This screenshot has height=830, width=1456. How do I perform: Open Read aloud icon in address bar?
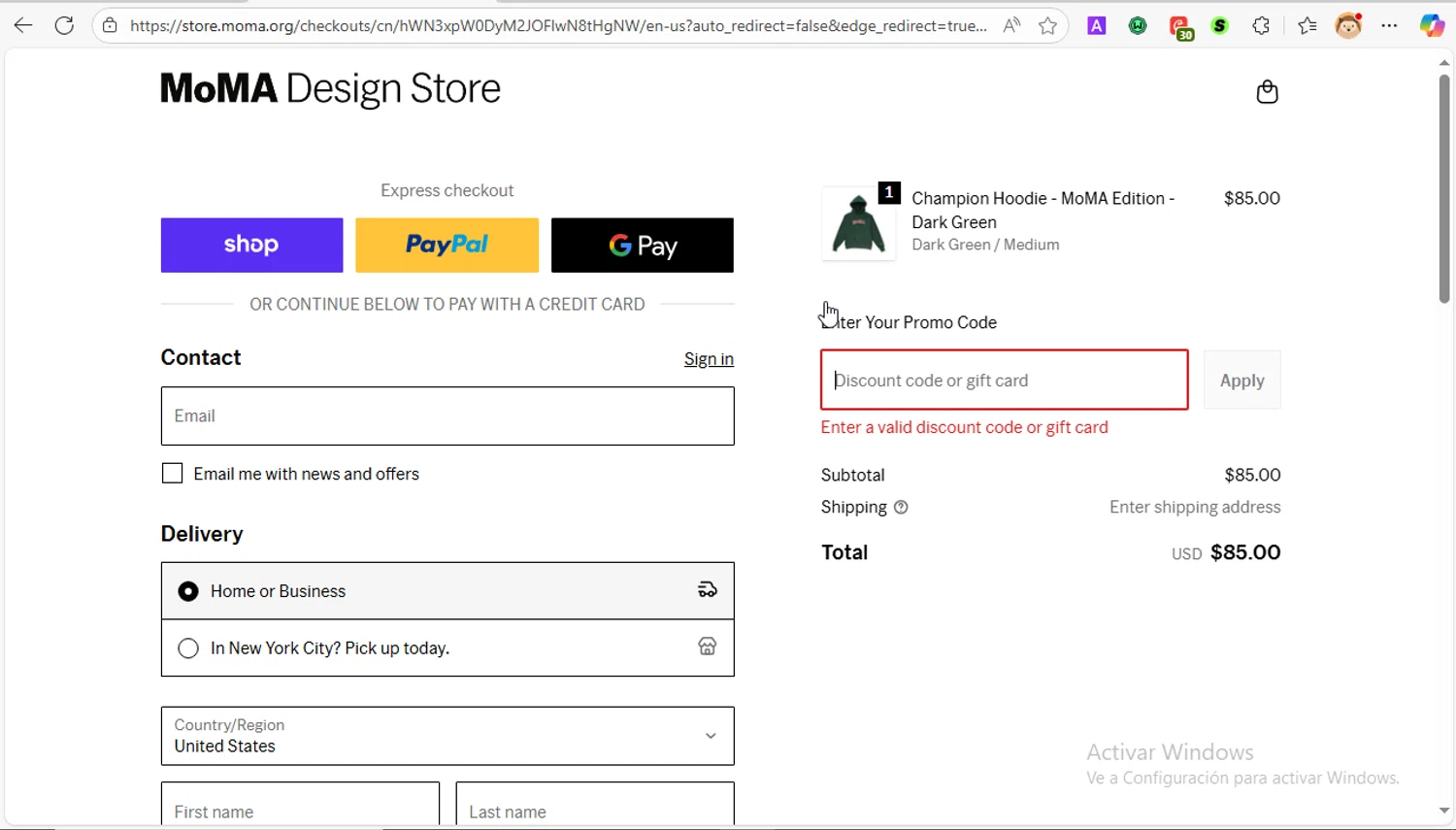pos(1011,26)
